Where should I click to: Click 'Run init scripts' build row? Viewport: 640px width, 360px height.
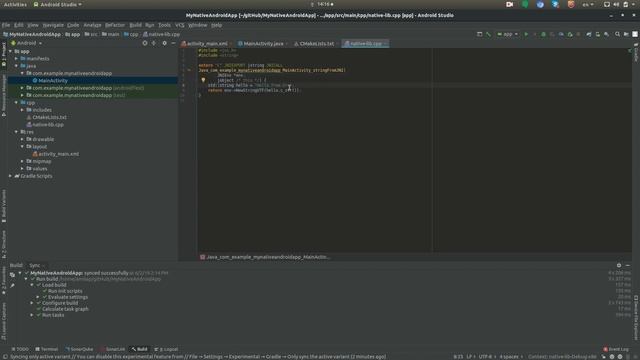65,291
